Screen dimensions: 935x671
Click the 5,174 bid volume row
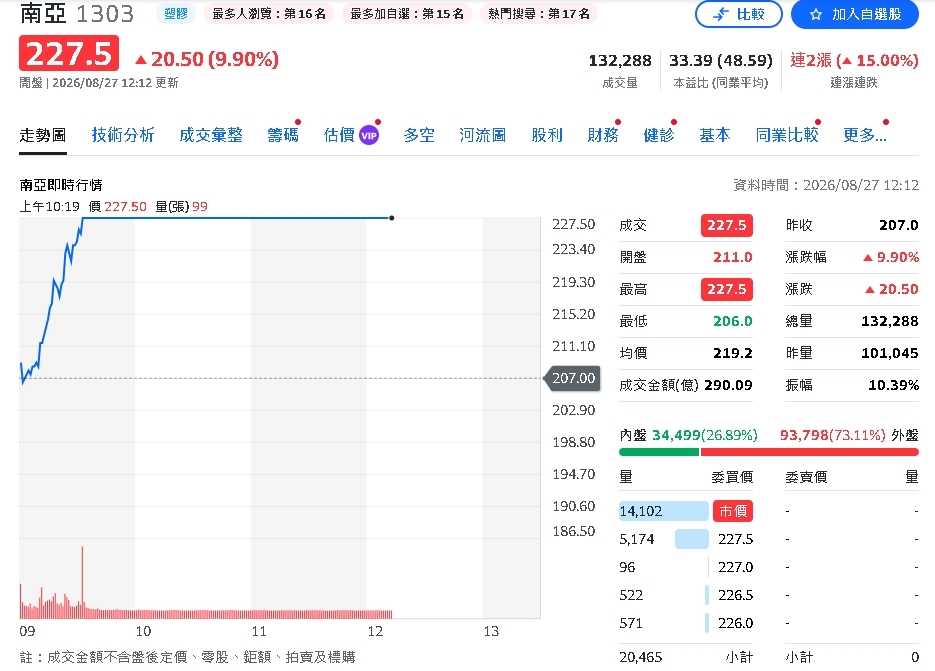click(x=686, y=539)
